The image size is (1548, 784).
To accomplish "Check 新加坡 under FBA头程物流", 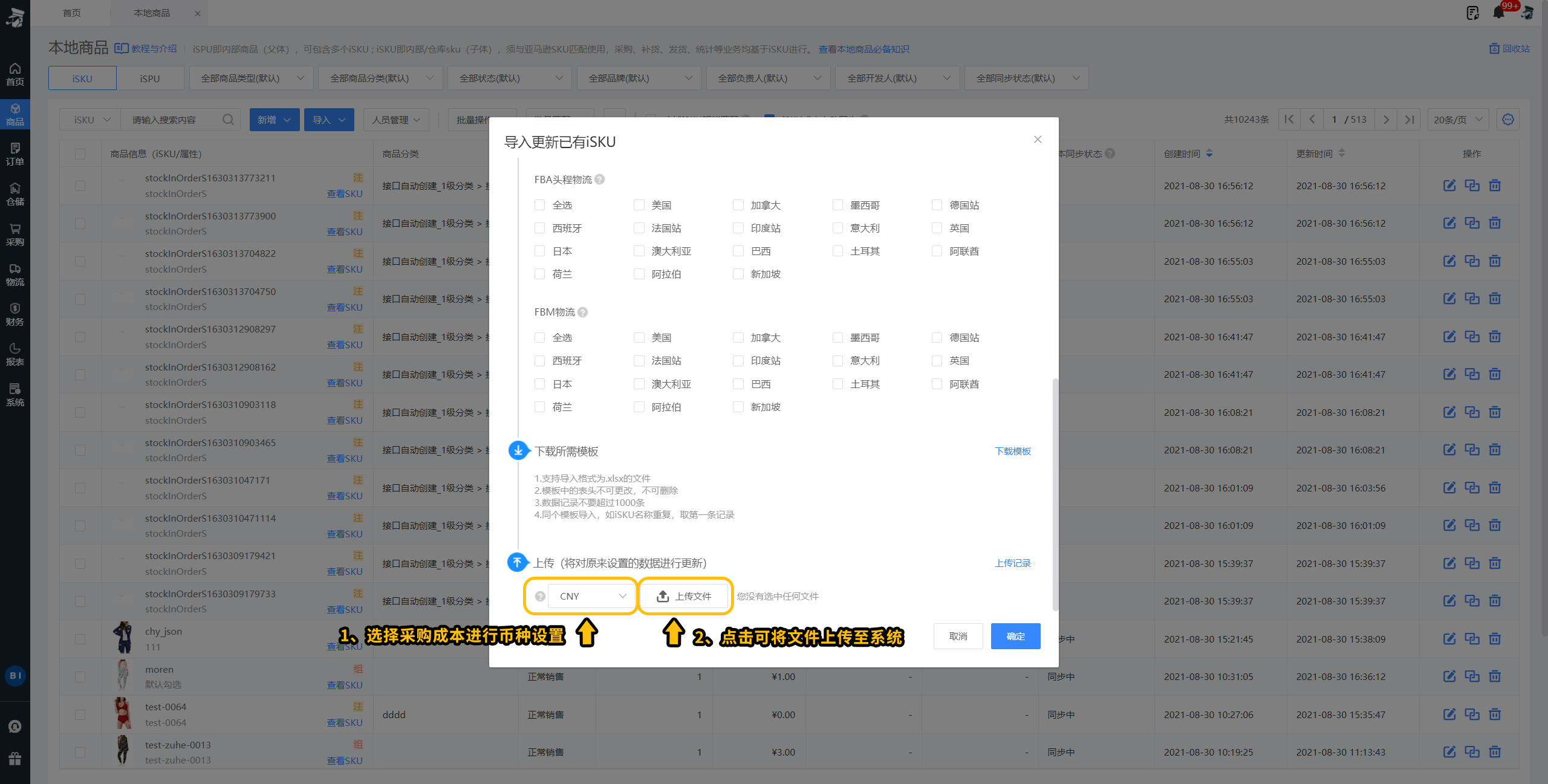I will click(738, 274).
